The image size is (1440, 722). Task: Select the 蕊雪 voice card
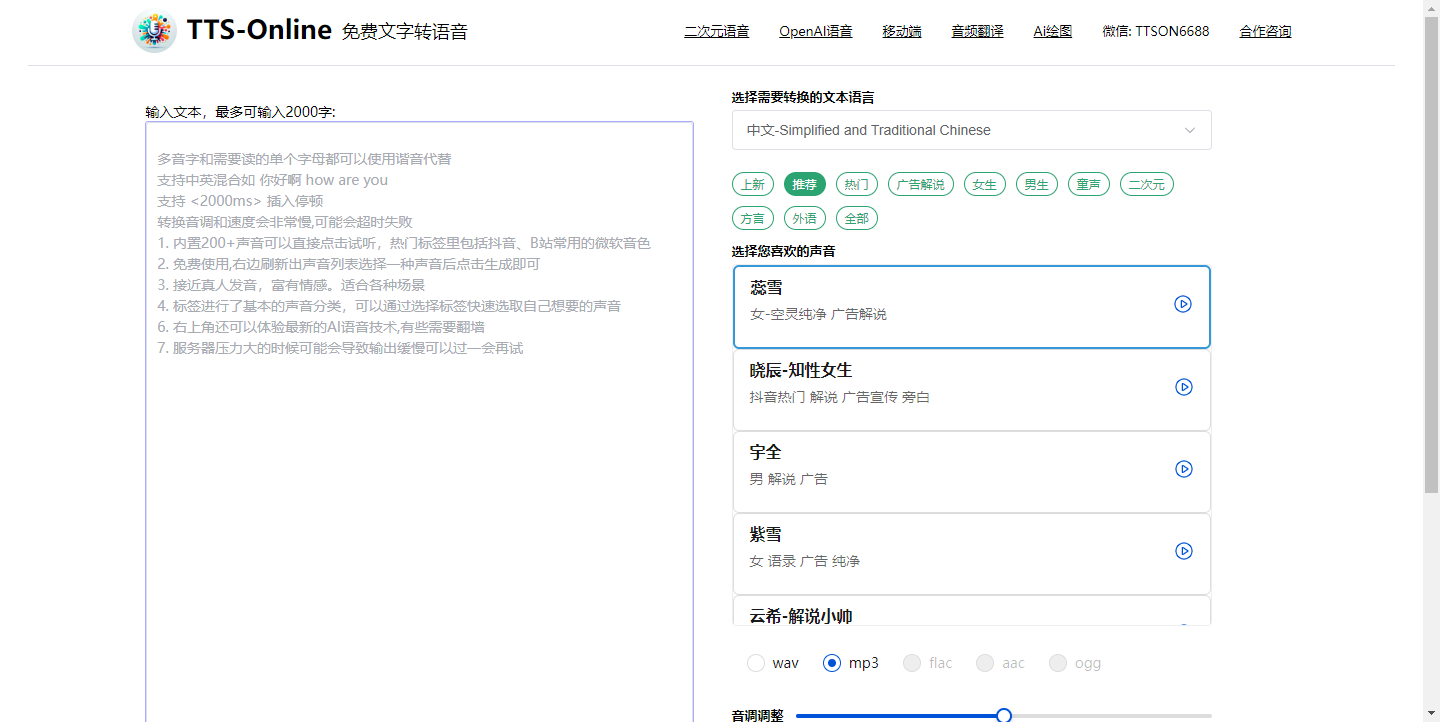(972, 307)
